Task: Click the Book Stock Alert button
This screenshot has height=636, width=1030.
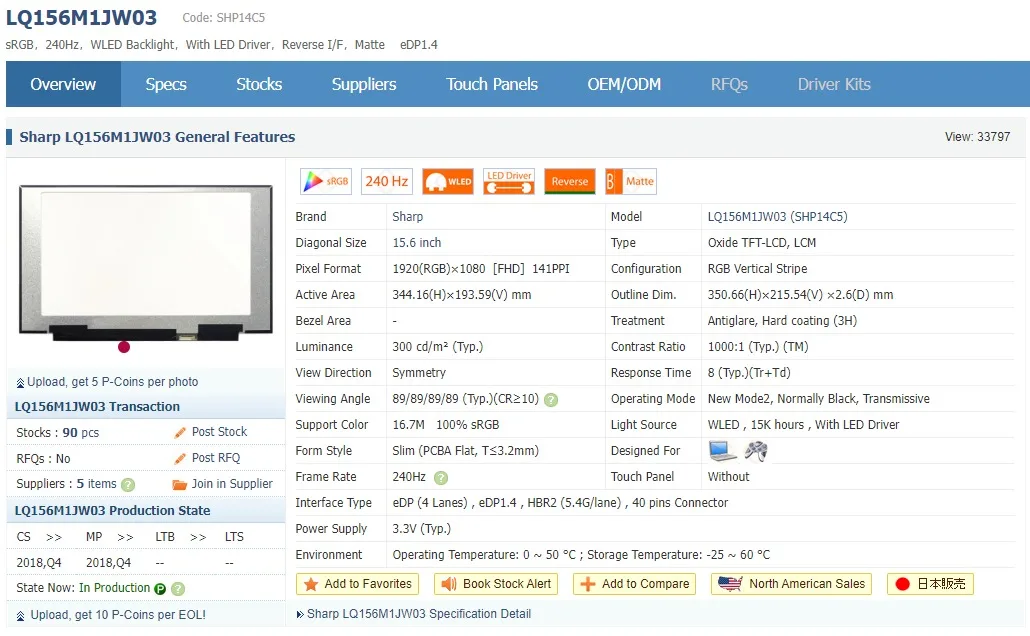Action: pyautogui.click(x=496, y=584)
